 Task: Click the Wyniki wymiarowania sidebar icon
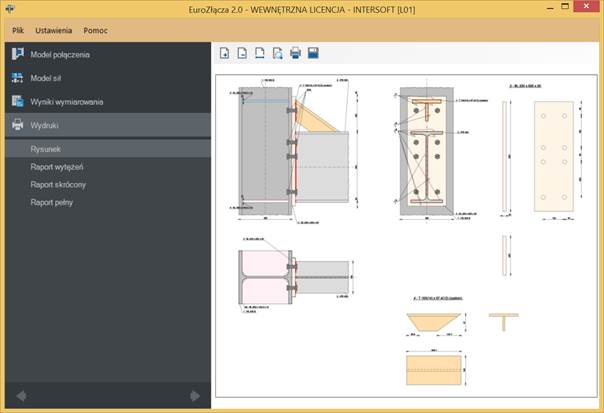click(x=17, y=101)
